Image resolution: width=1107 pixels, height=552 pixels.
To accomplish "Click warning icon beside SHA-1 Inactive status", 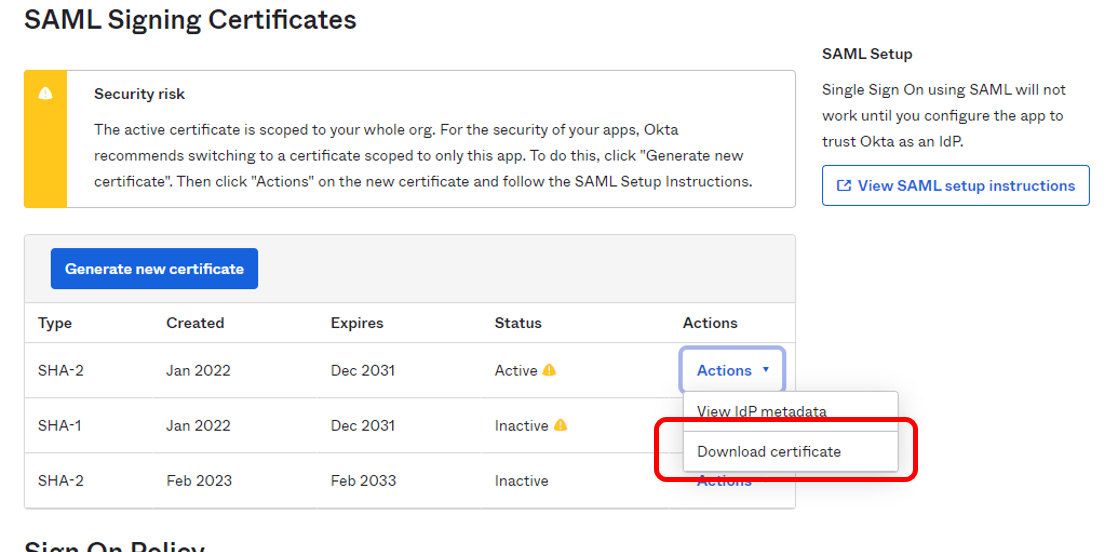I will tap(561, 425).
